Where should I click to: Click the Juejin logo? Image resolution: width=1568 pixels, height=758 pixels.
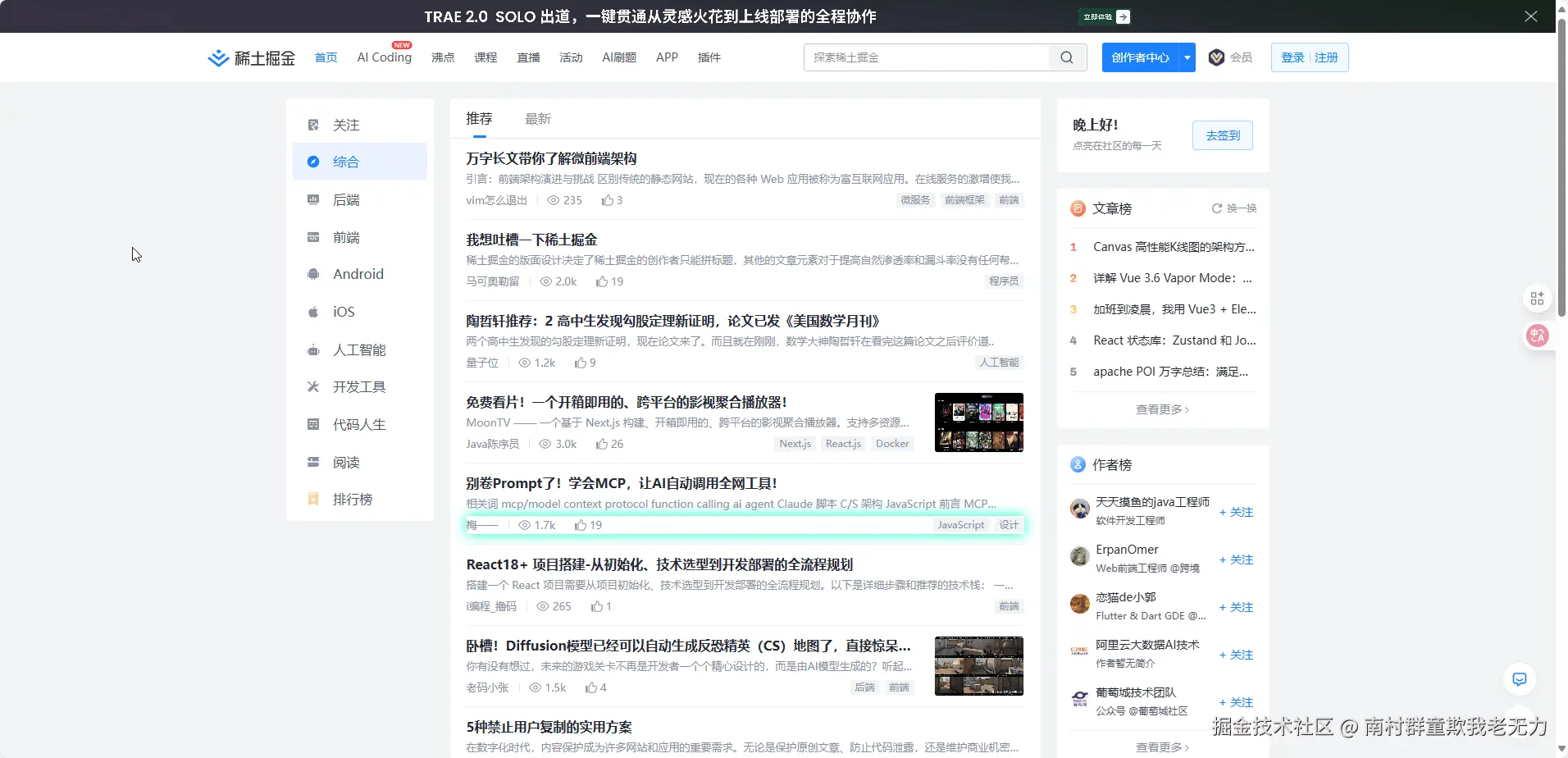(x=251, y=57)
